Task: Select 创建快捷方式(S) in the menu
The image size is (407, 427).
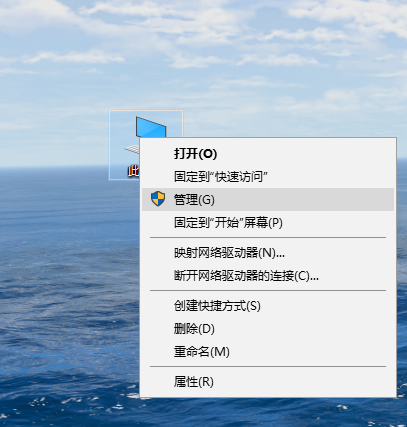Action: point(268,306)
